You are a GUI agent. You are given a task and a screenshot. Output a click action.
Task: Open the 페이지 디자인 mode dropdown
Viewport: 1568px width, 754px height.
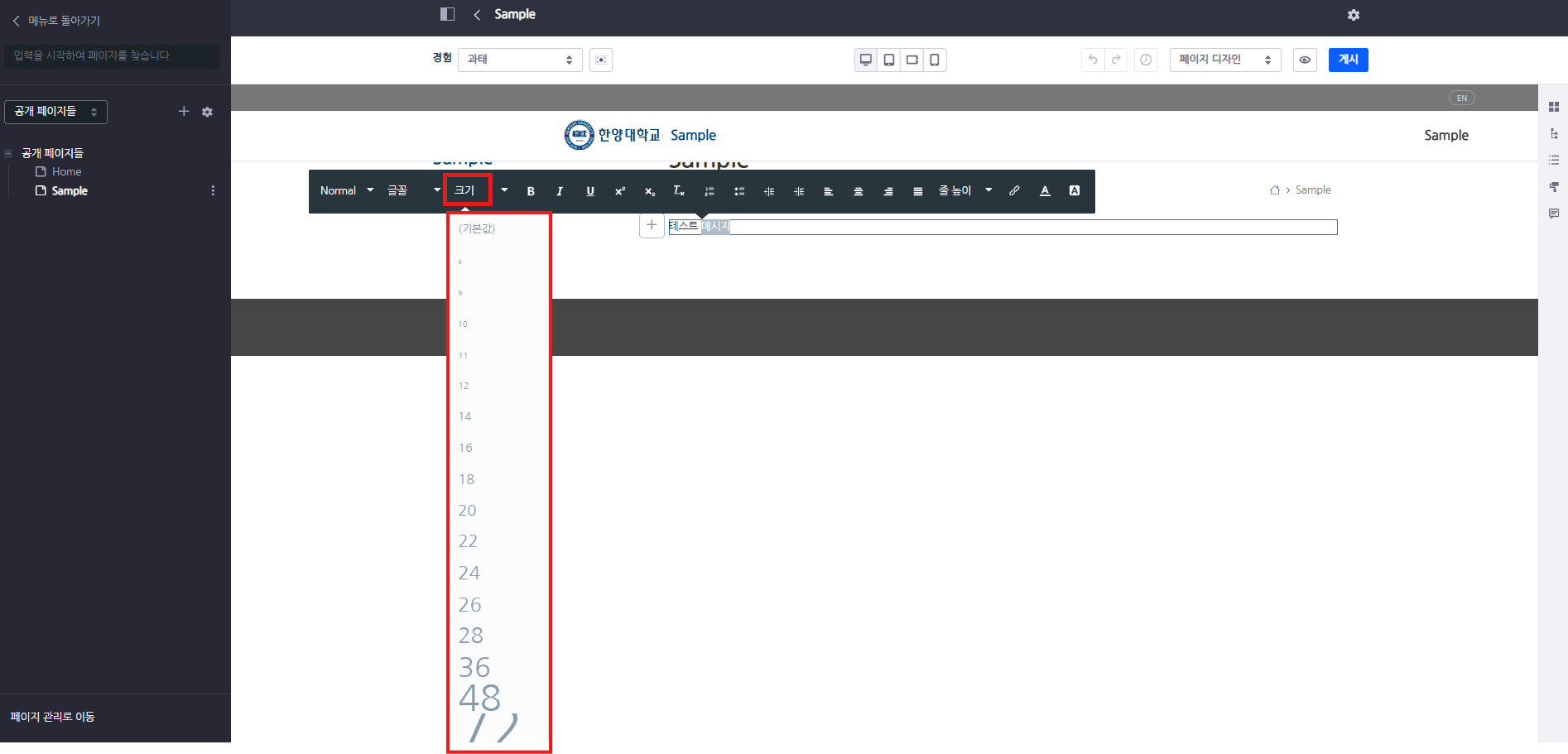pyautogui.click(x=1224, y=60)
